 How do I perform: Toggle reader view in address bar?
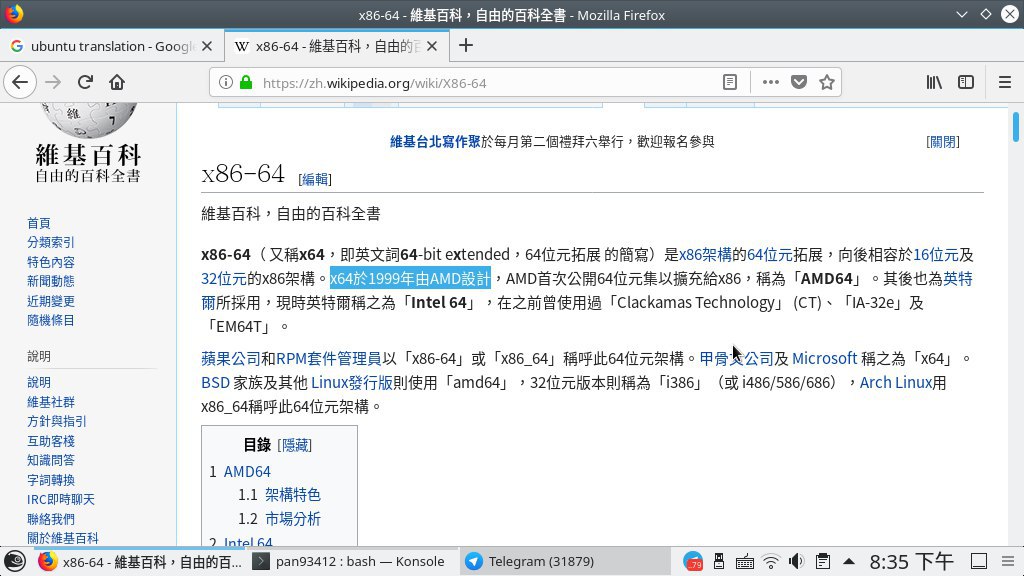click(x=729, y=82)
